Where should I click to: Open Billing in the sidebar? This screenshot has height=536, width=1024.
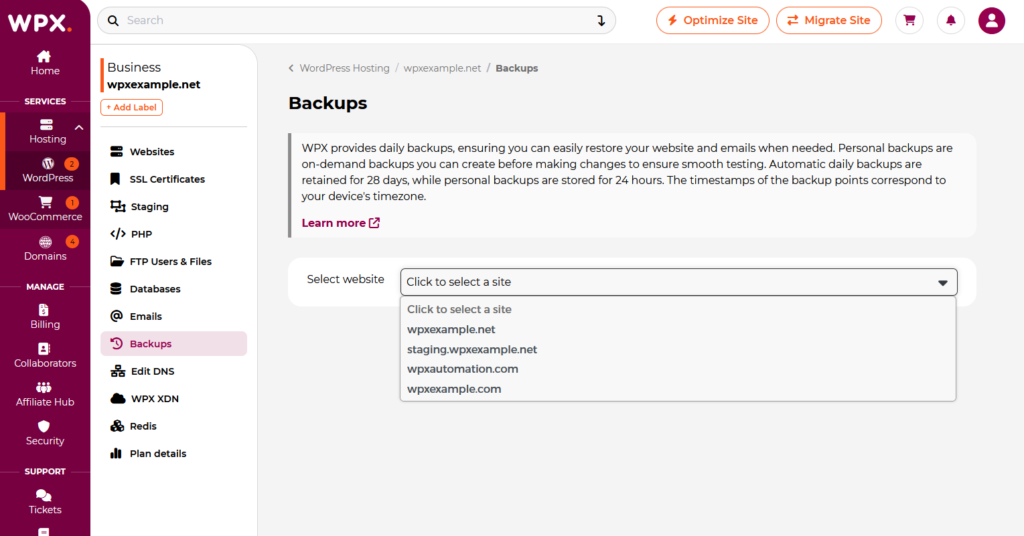pyautogui.click(x=44, y=317)
